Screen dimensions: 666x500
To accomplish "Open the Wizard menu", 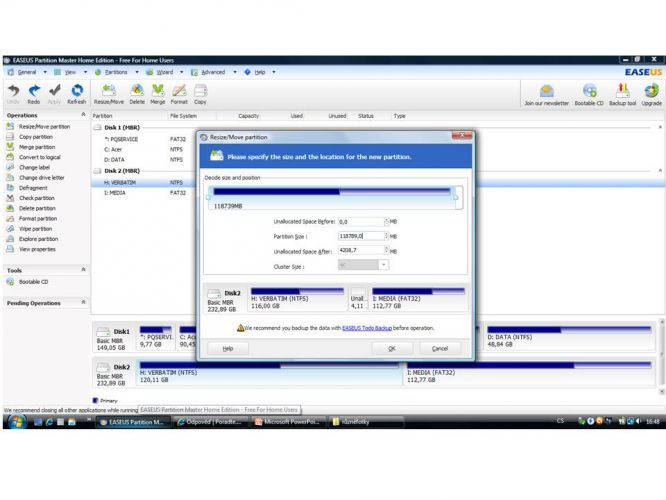I will pos(165,72).
